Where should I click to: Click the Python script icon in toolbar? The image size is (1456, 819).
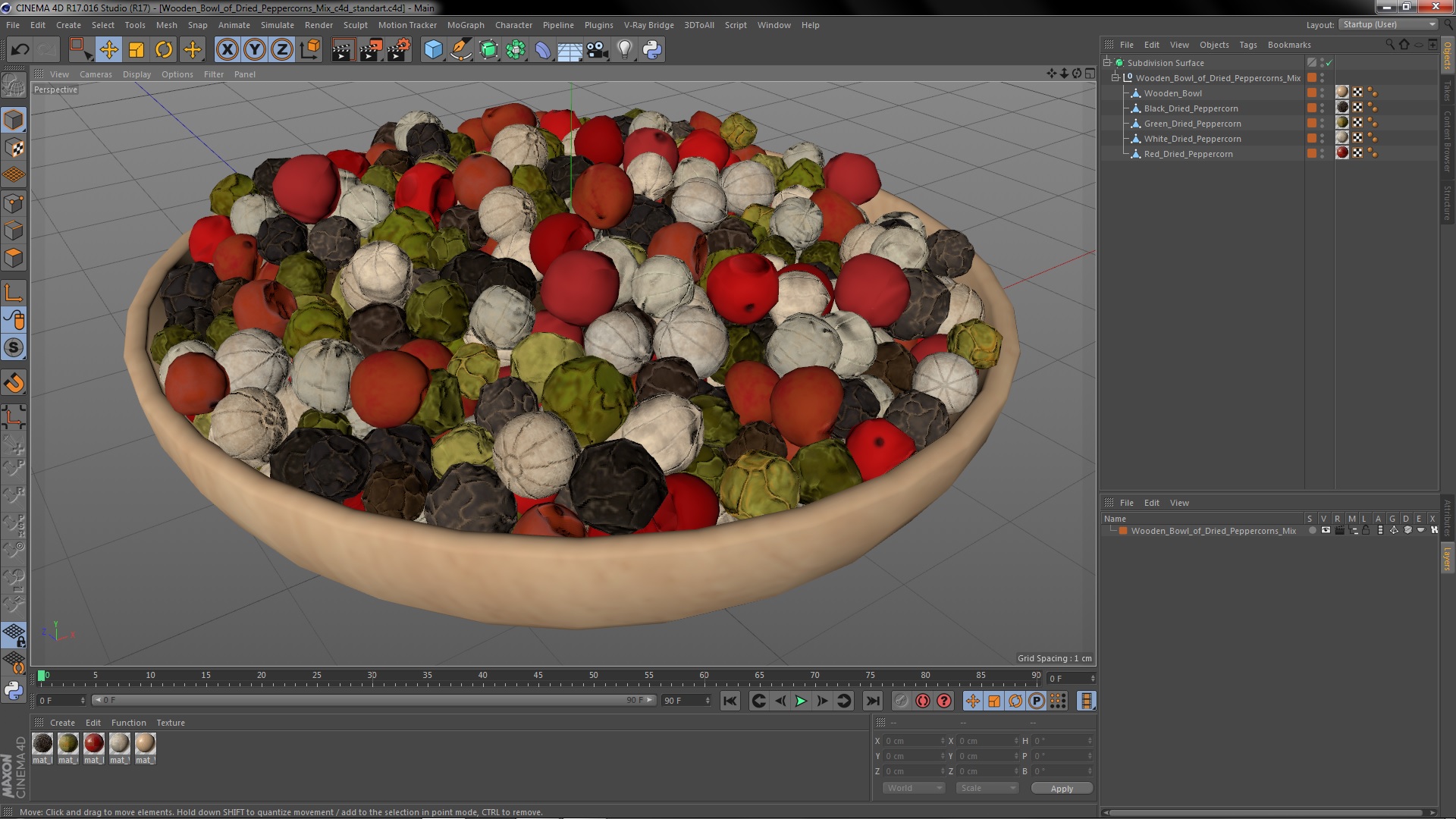[x=652, y=50]
